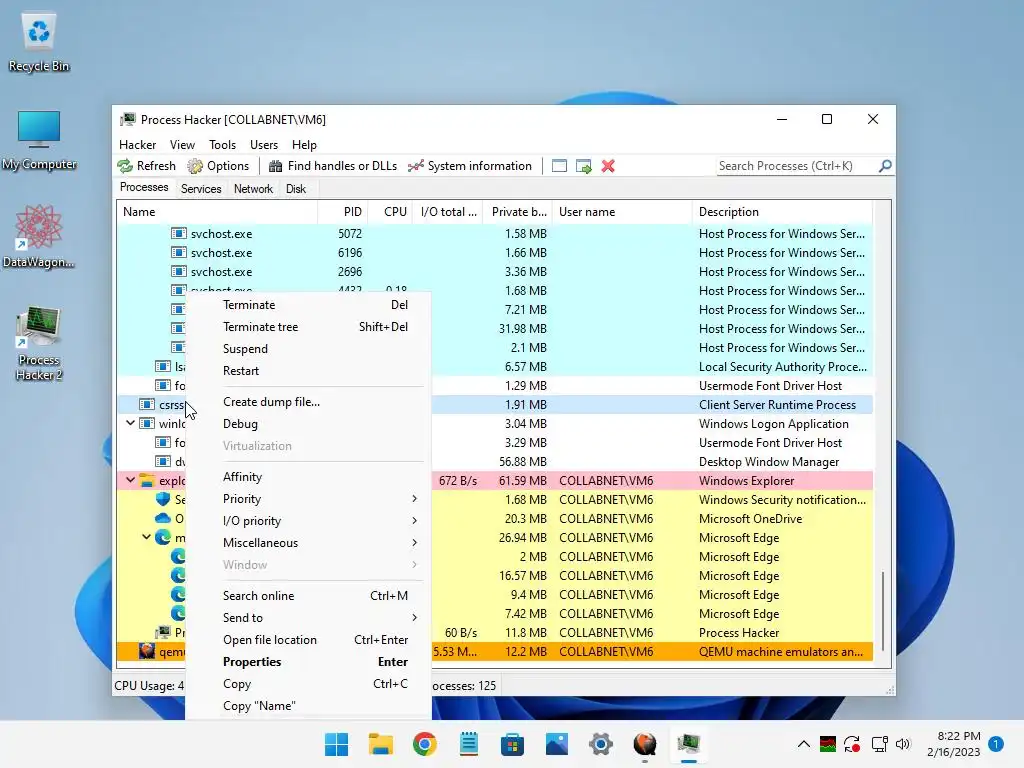Choose Terminate in the context menu

308,305
